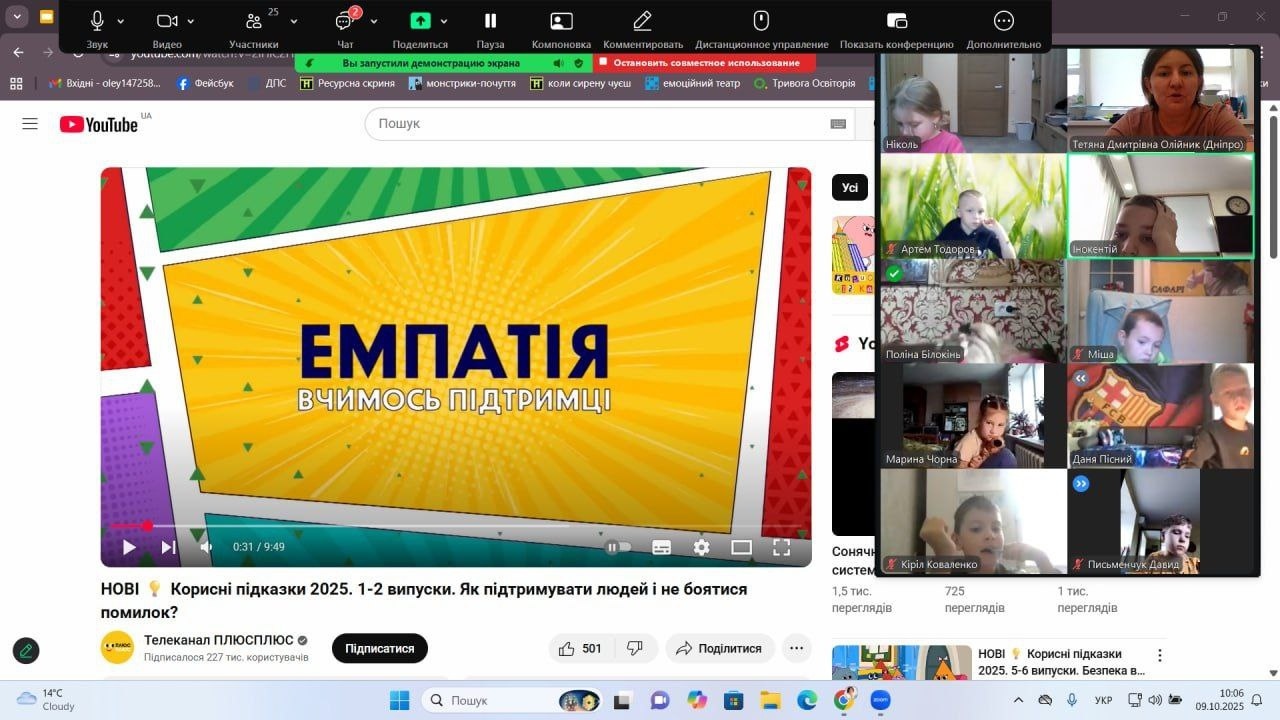Open the Zoom Чат panel
This screenshot has height=720, width=1280.
click(344, 21)
